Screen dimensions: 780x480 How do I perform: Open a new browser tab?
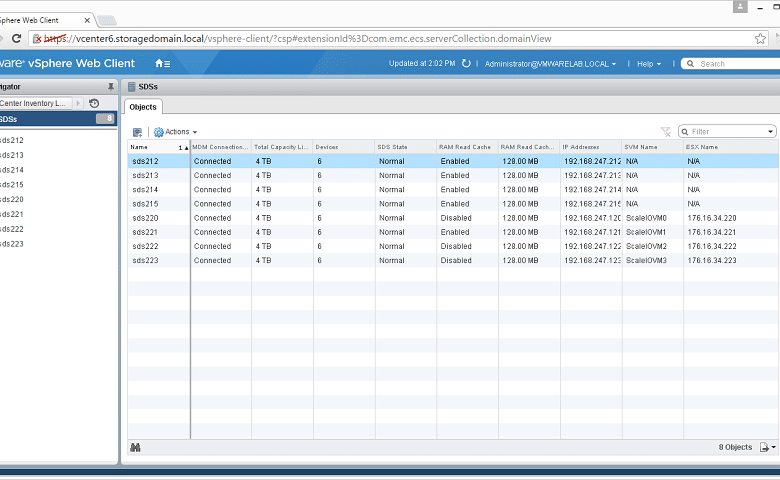[x=106, y=20]
